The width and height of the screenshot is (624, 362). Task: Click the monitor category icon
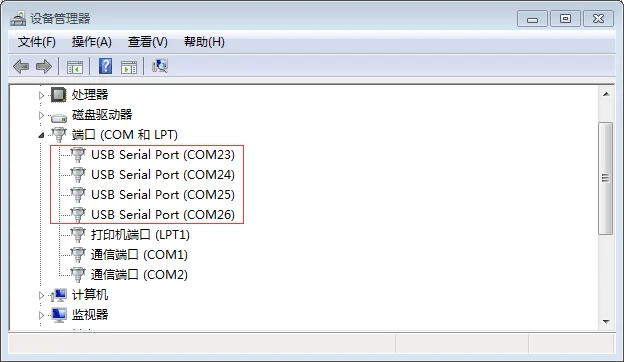tap(59, 315)
